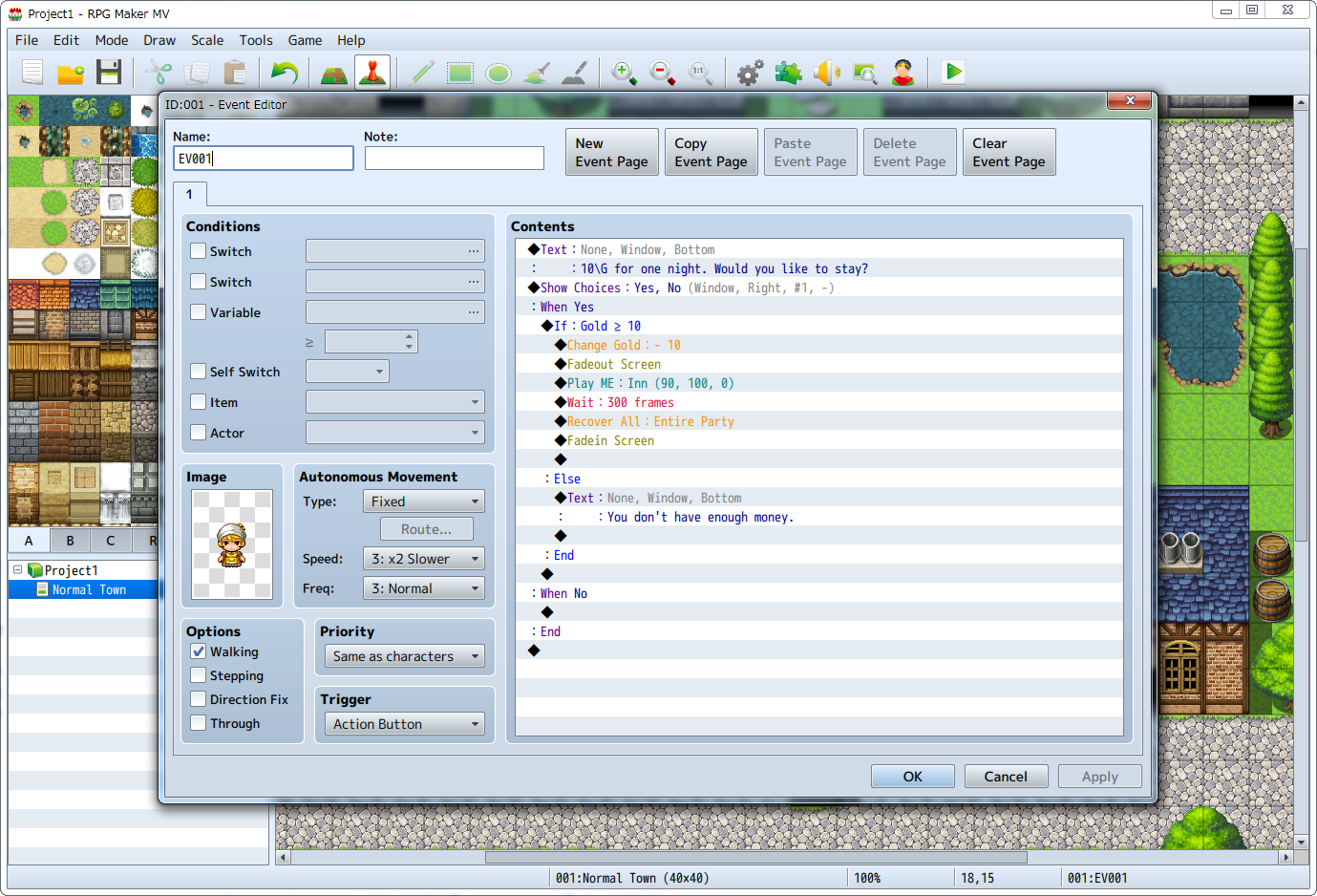Screen dimensions: 1317x896
Task: Click the Undo green arrow icon
Action: (284, 73)
